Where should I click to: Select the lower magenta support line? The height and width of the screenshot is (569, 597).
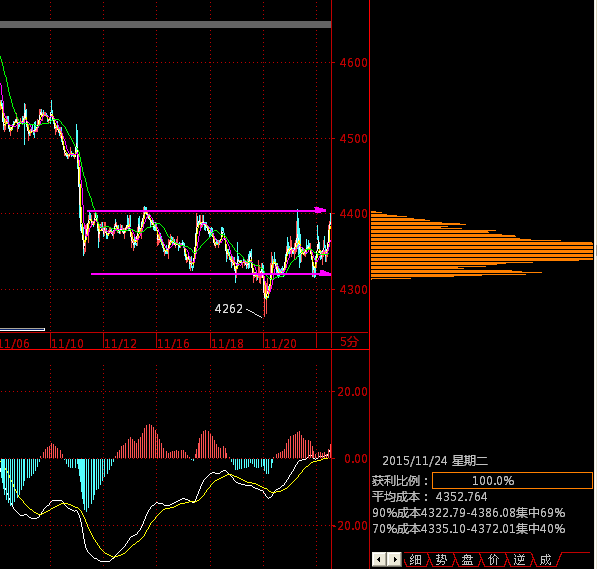coord(211,273)
